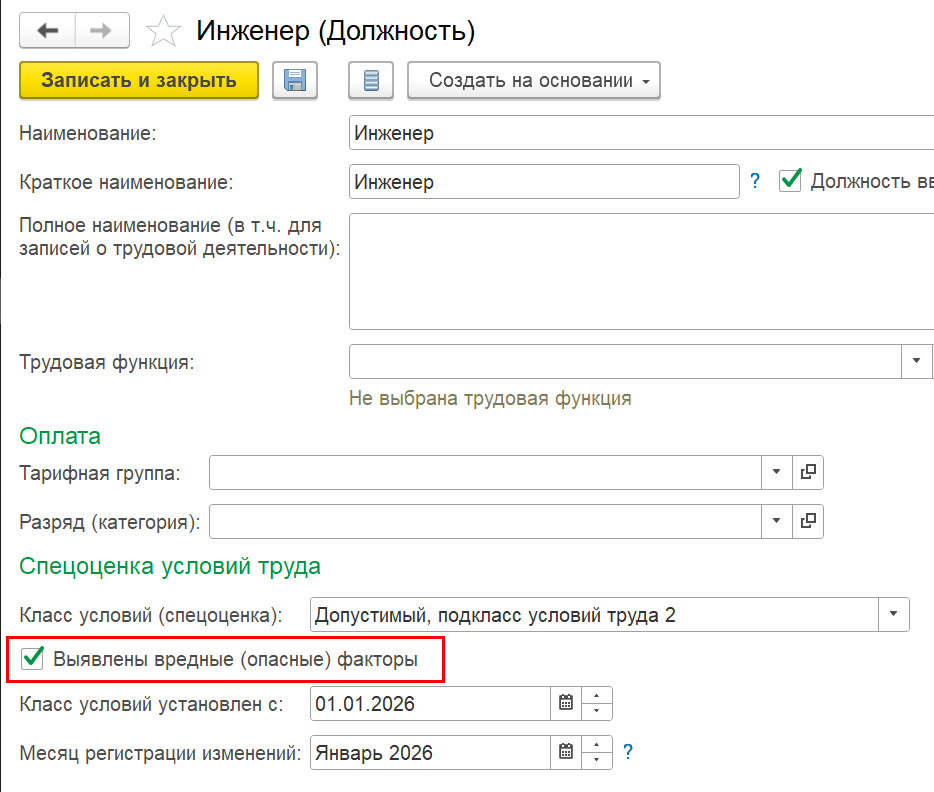Expand the Трудовая функция dropdown
The image size is (934, 792).
916,361
